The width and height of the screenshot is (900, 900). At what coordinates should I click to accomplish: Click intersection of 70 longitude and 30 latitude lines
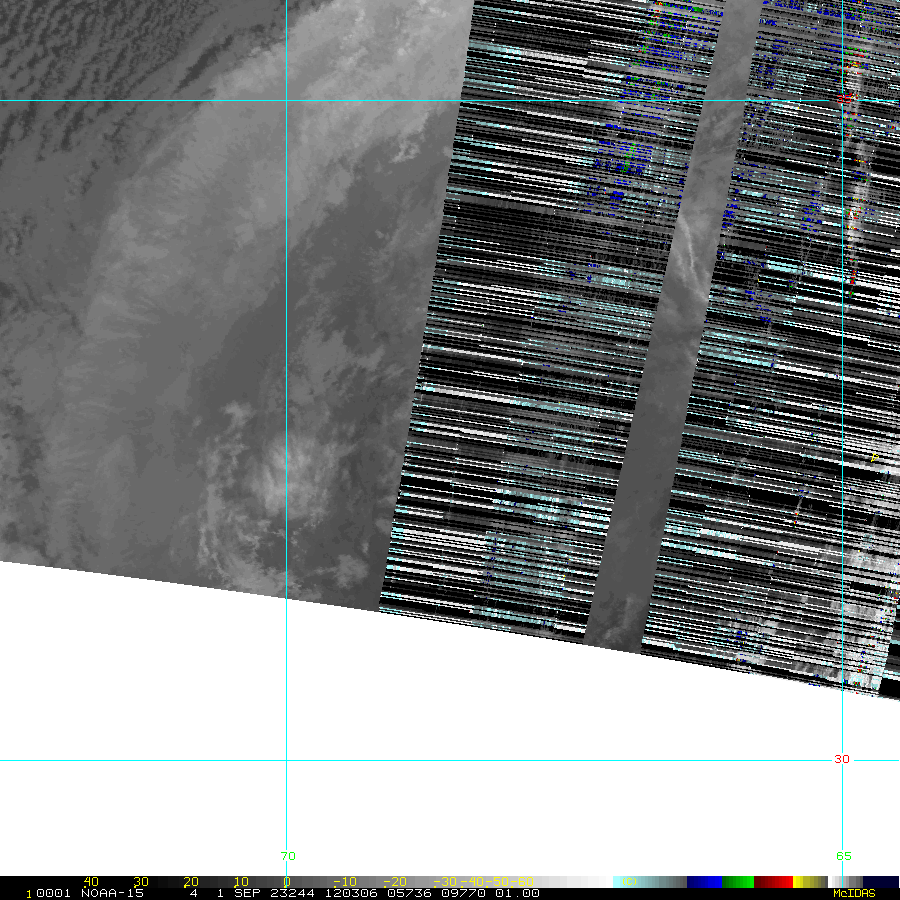pos(287,760)
